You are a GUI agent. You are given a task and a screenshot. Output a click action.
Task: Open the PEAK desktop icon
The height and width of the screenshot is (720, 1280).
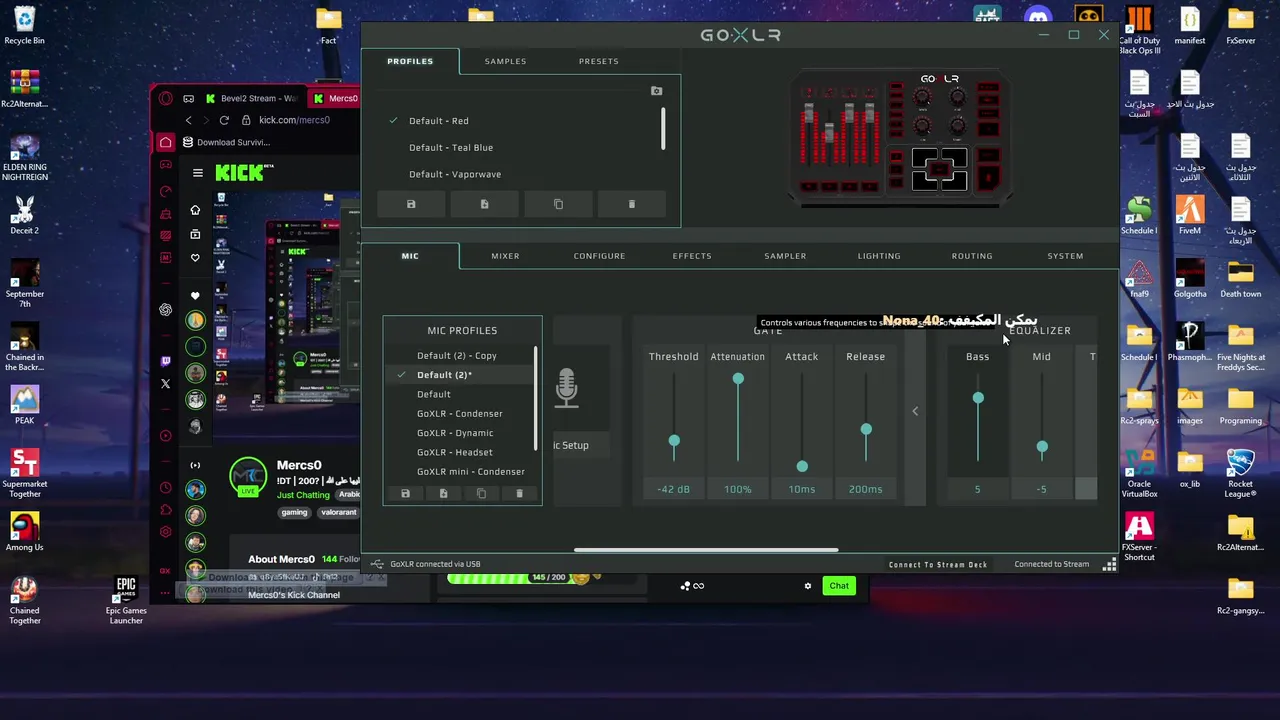[x=24, y=405]
